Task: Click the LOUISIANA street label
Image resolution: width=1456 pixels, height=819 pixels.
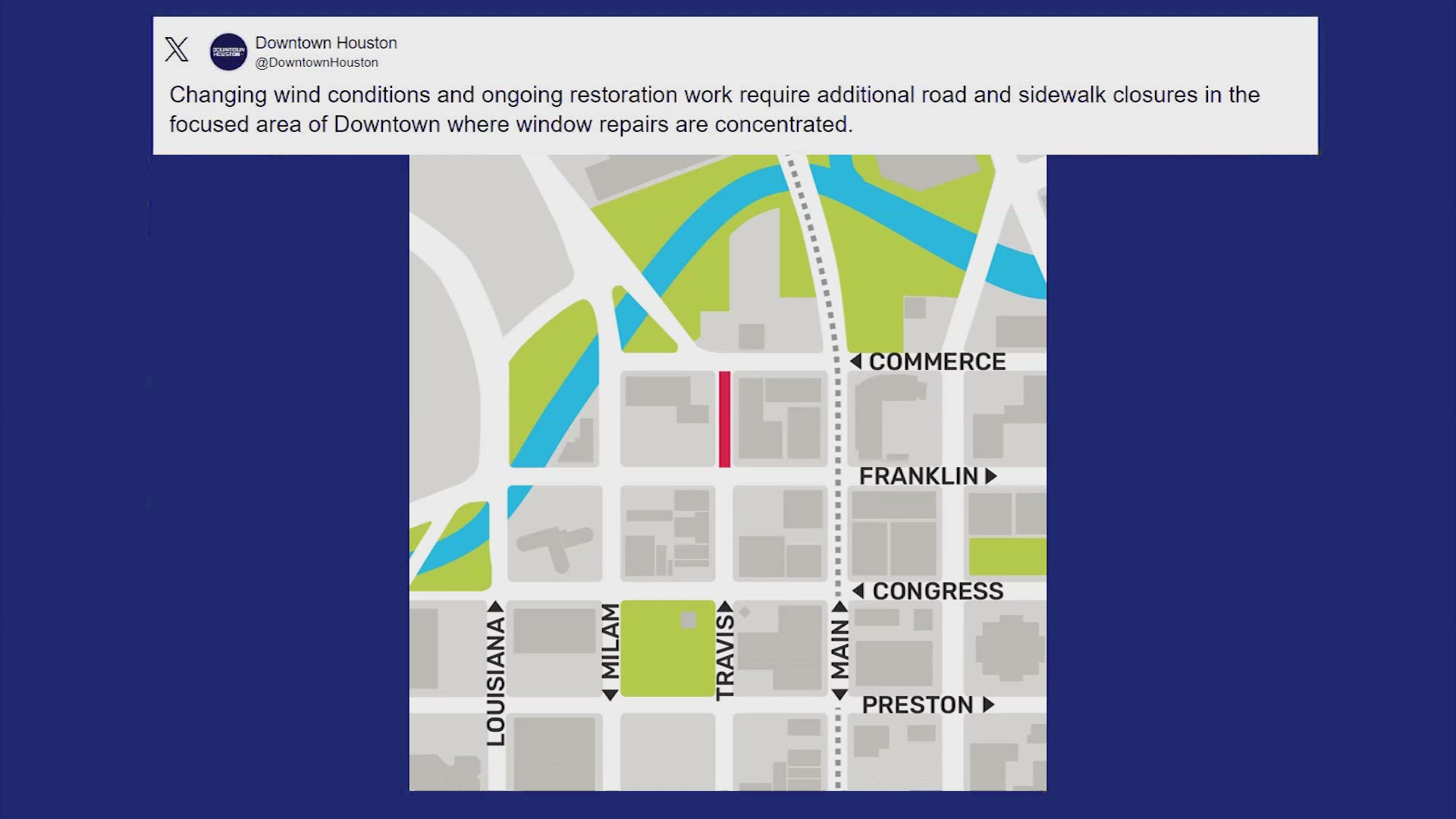Action: pyautogui.click(x=496, y=680)
